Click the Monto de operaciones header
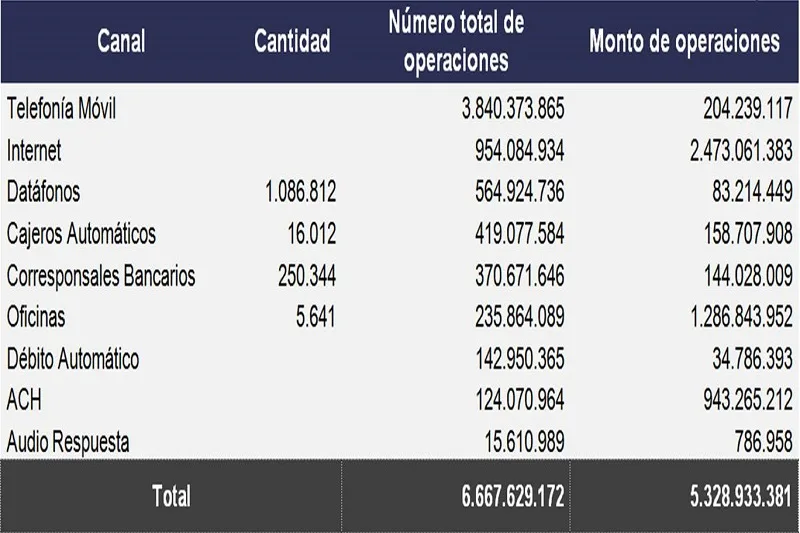800x533 pixels. click(684, 42)
